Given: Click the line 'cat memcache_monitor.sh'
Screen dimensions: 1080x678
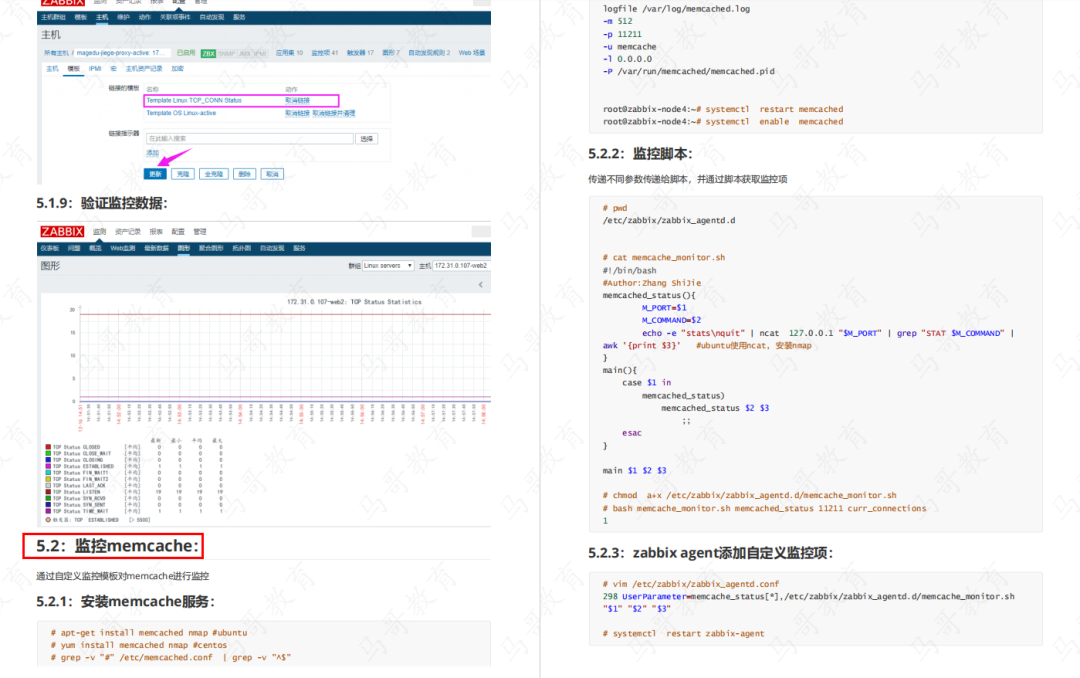Looking at the screenshot, I should click(664, 258).
